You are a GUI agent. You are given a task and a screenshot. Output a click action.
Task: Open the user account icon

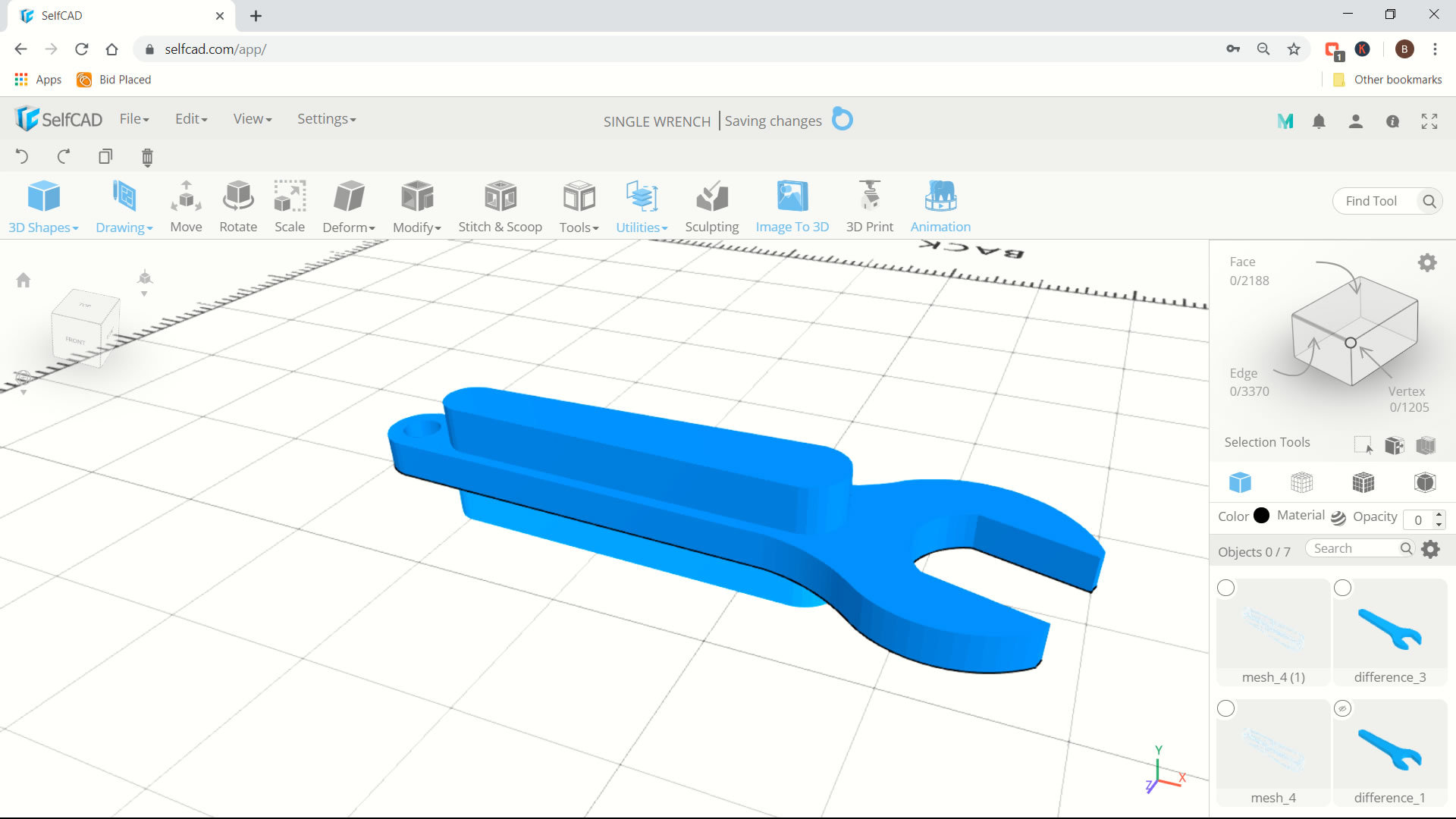(x=1356, y=121)
